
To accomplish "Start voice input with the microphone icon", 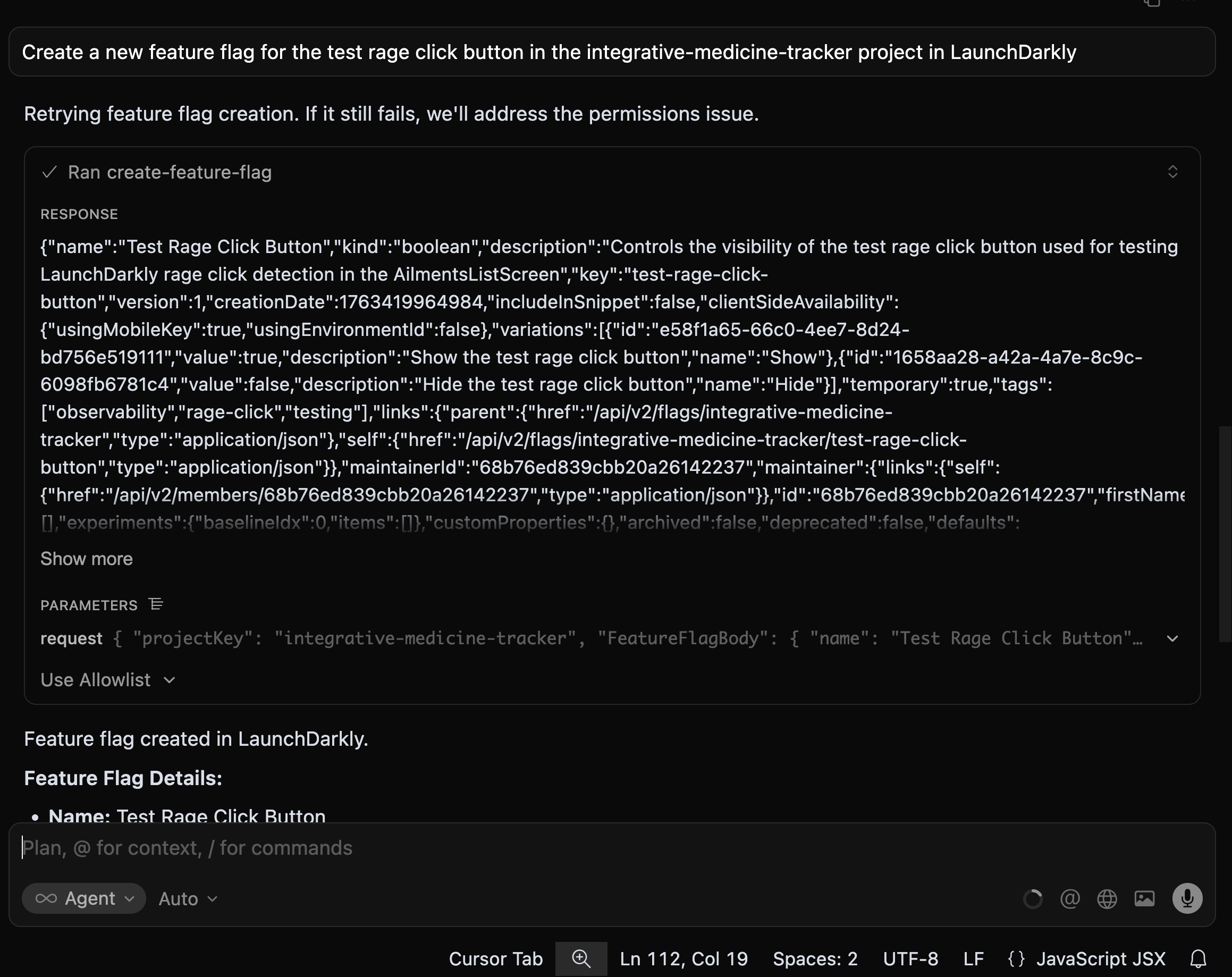I will 1187,898.
